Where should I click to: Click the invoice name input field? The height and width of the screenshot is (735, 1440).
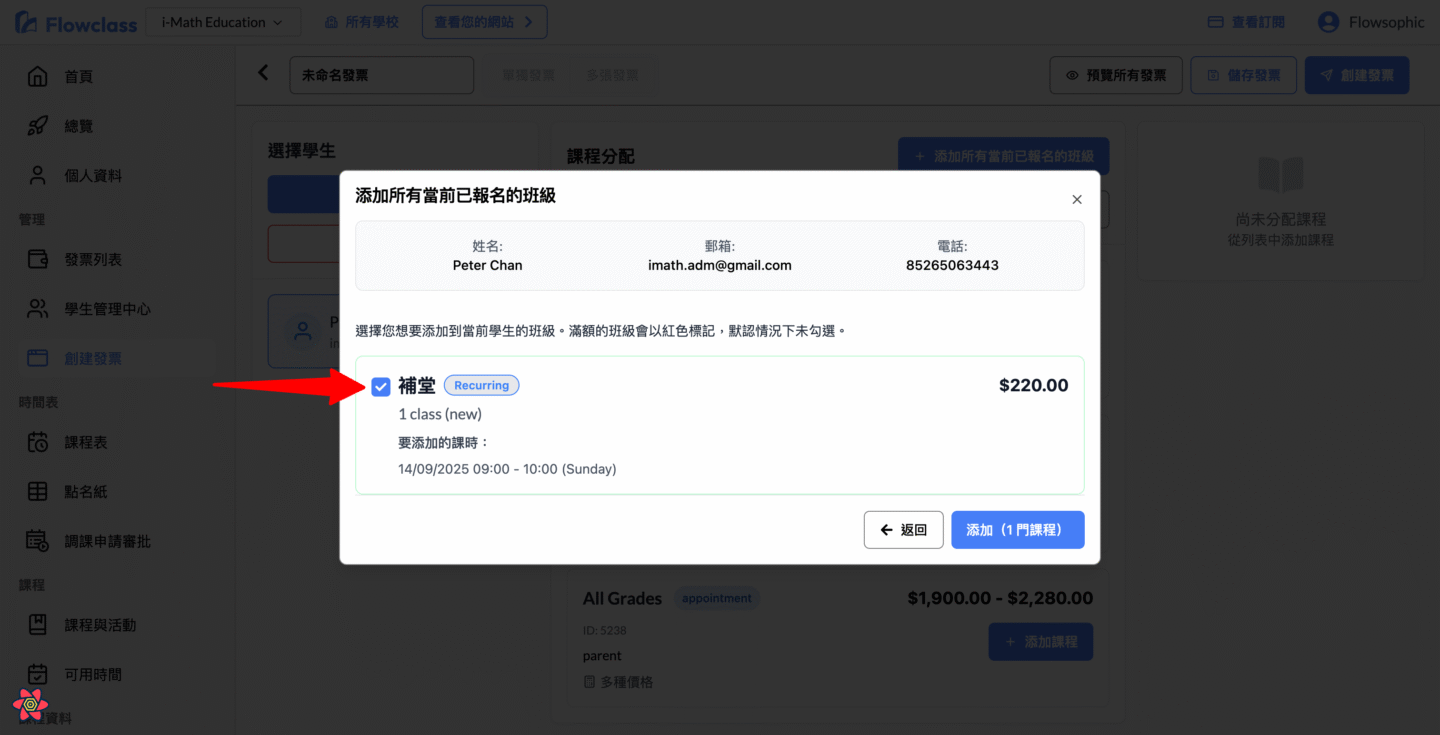click(381, 75)
